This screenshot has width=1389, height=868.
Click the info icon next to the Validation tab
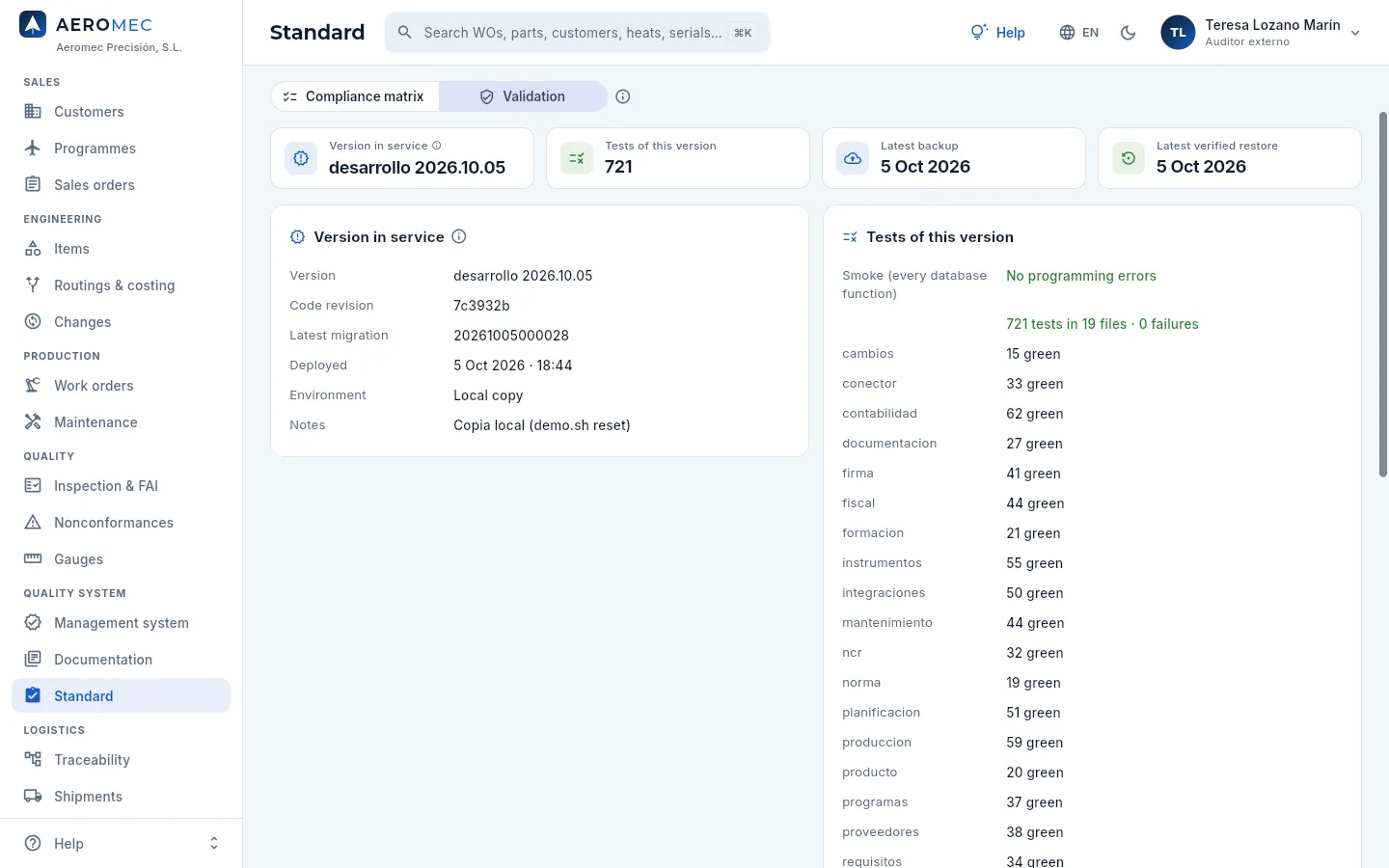tap(623, 96)
